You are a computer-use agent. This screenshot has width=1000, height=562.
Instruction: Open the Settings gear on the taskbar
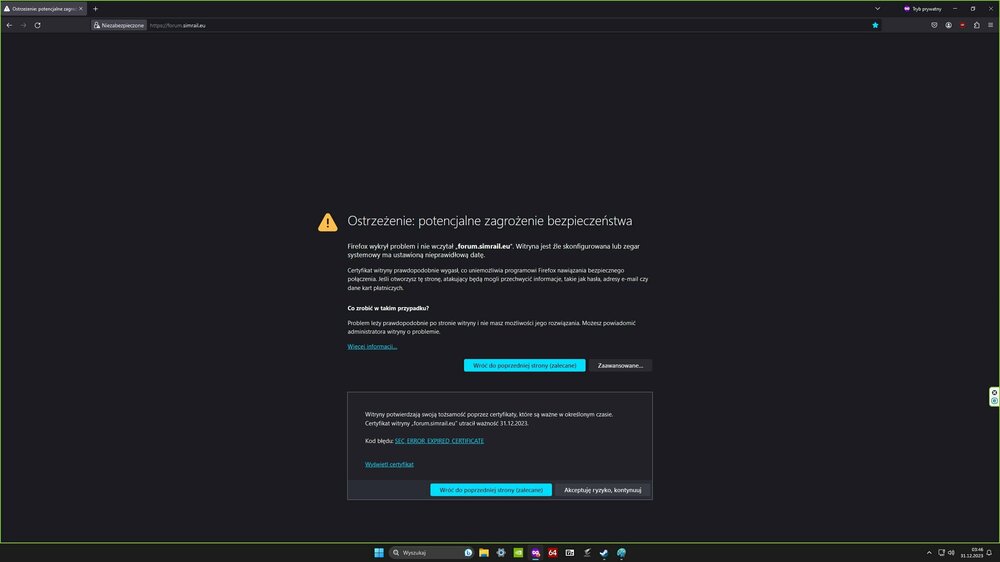point(501,552)
